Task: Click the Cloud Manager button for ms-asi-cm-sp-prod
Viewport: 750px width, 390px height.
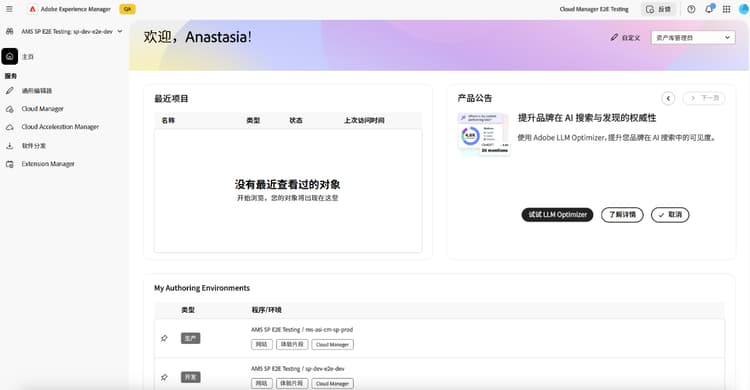Action: tap(332, 344)
